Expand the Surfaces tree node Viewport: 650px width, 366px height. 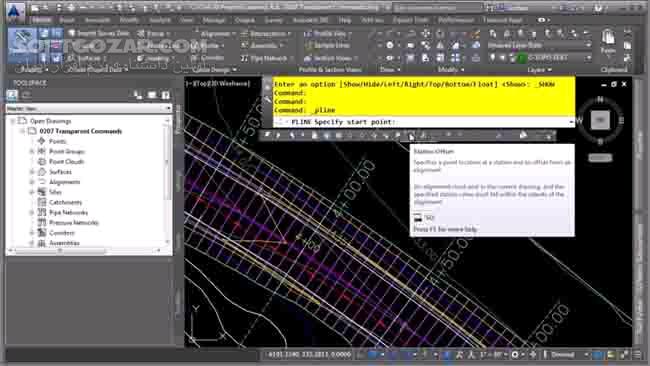32,172
